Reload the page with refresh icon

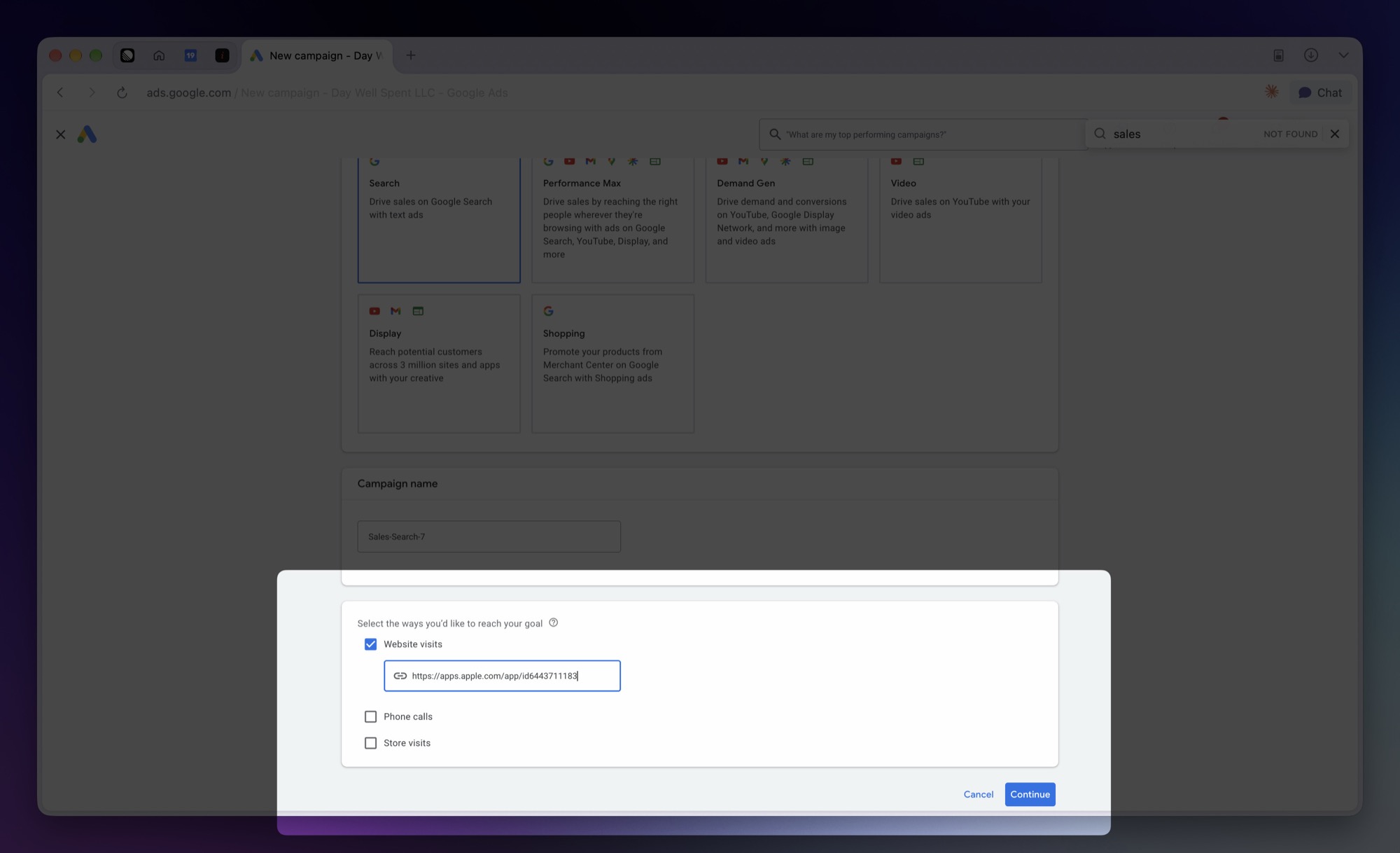122,92
